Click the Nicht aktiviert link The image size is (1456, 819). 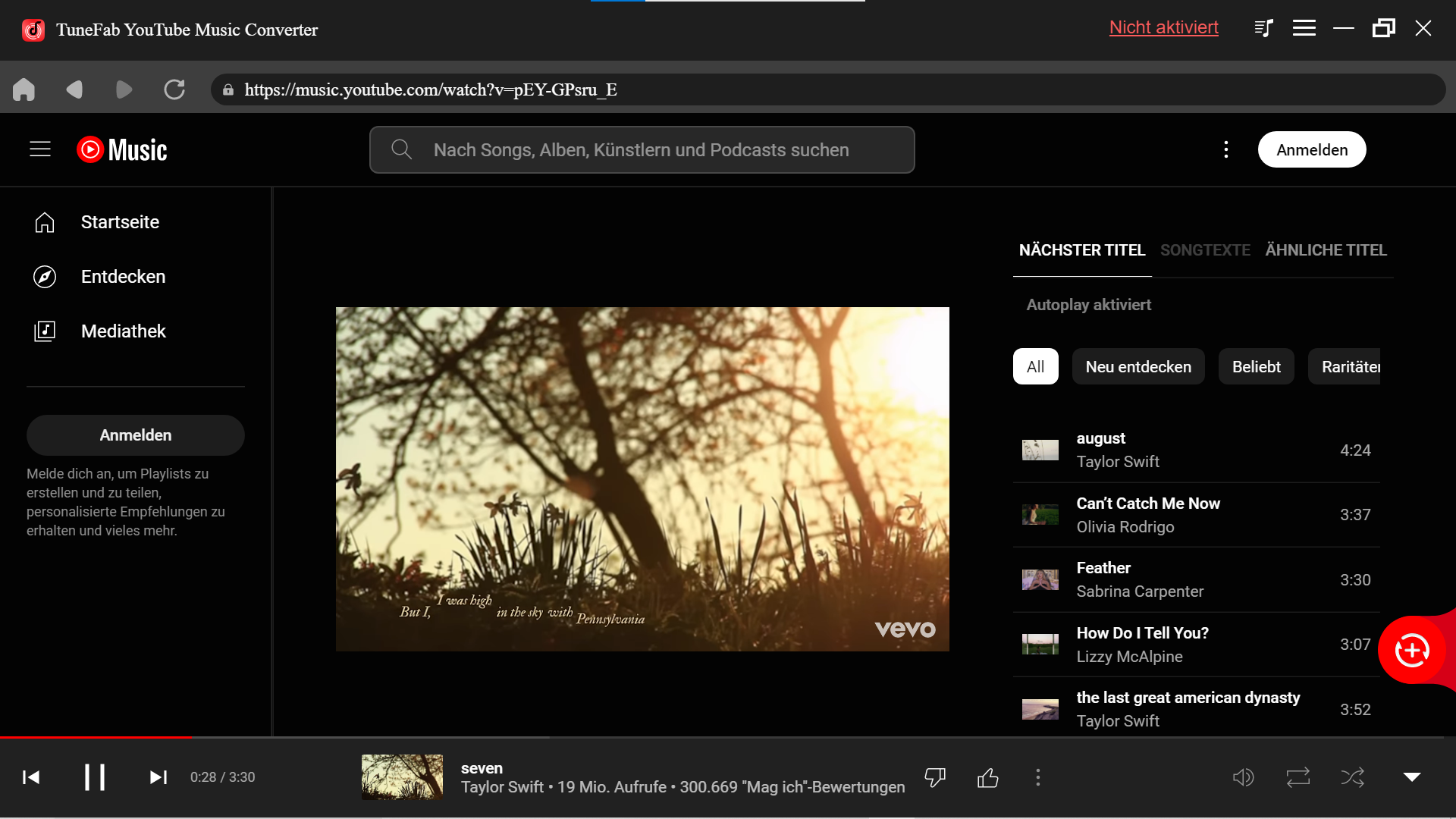point(1163,27)
